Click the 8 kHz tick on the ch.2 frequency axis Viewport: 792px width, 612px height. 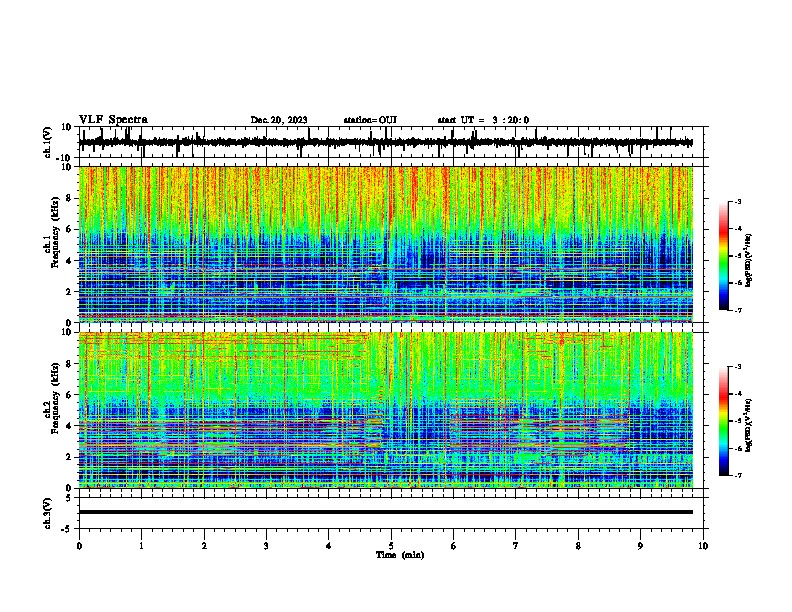(69, 364)
